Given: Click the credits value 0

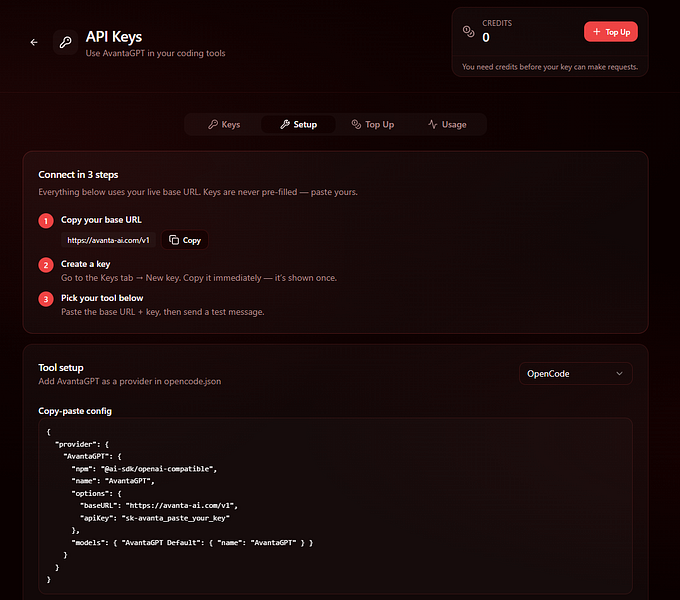Looking at the screenshot, I should click(486, 37).
